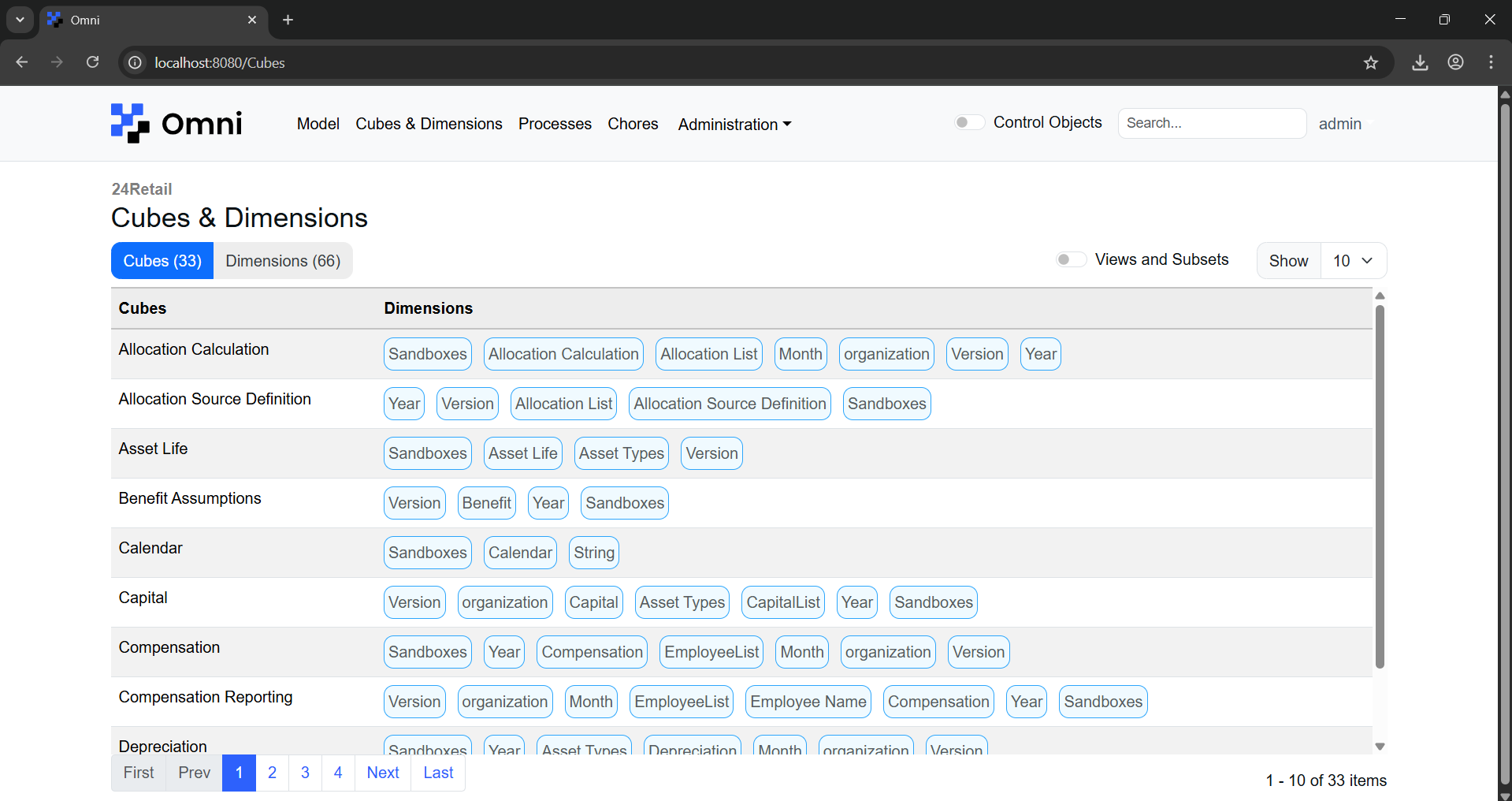Click the table scrollbar up arrow
Screen dimensions: 1512x801
pos(1380,296)
